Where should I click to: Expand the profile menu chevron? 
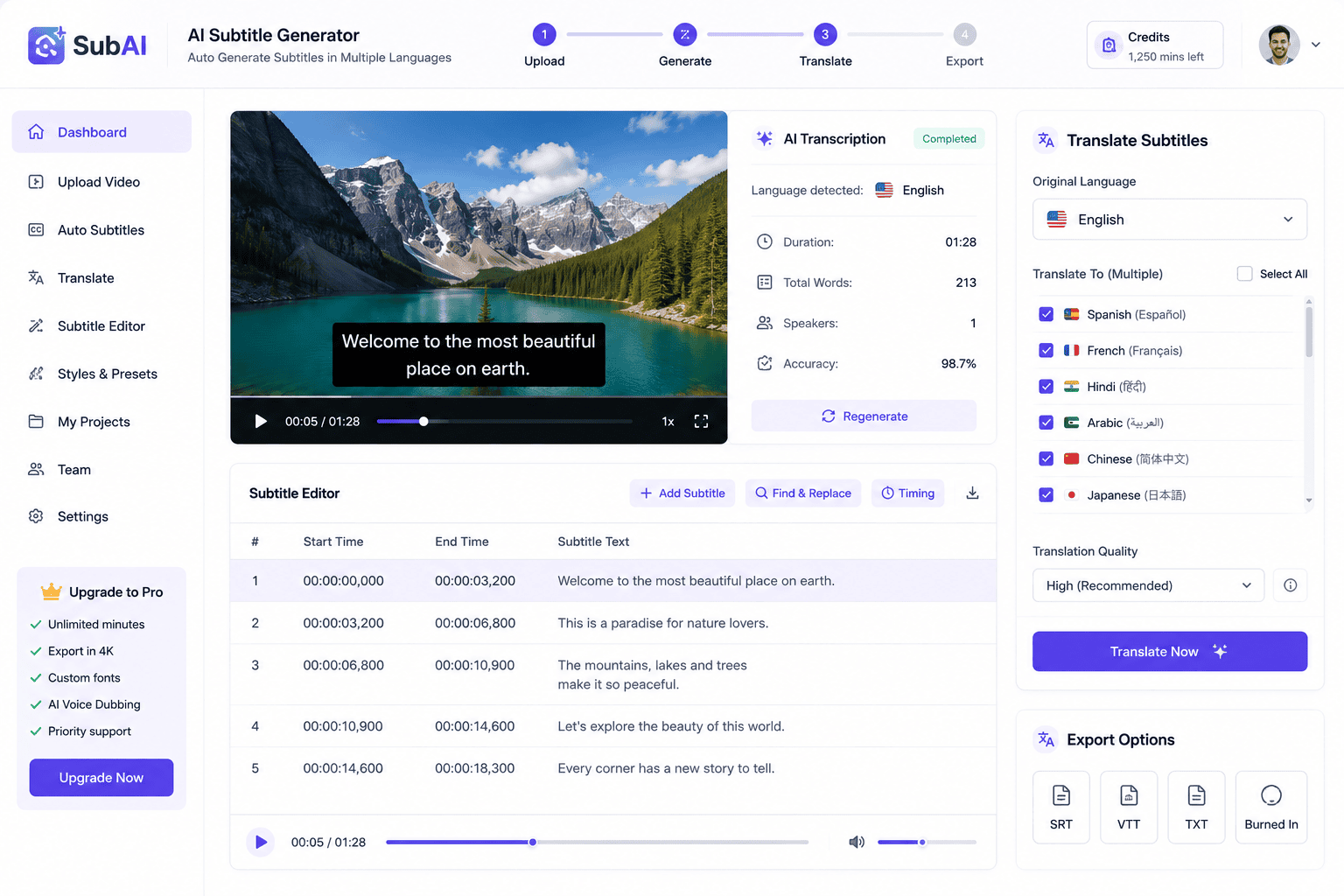tap(1315, 45)
